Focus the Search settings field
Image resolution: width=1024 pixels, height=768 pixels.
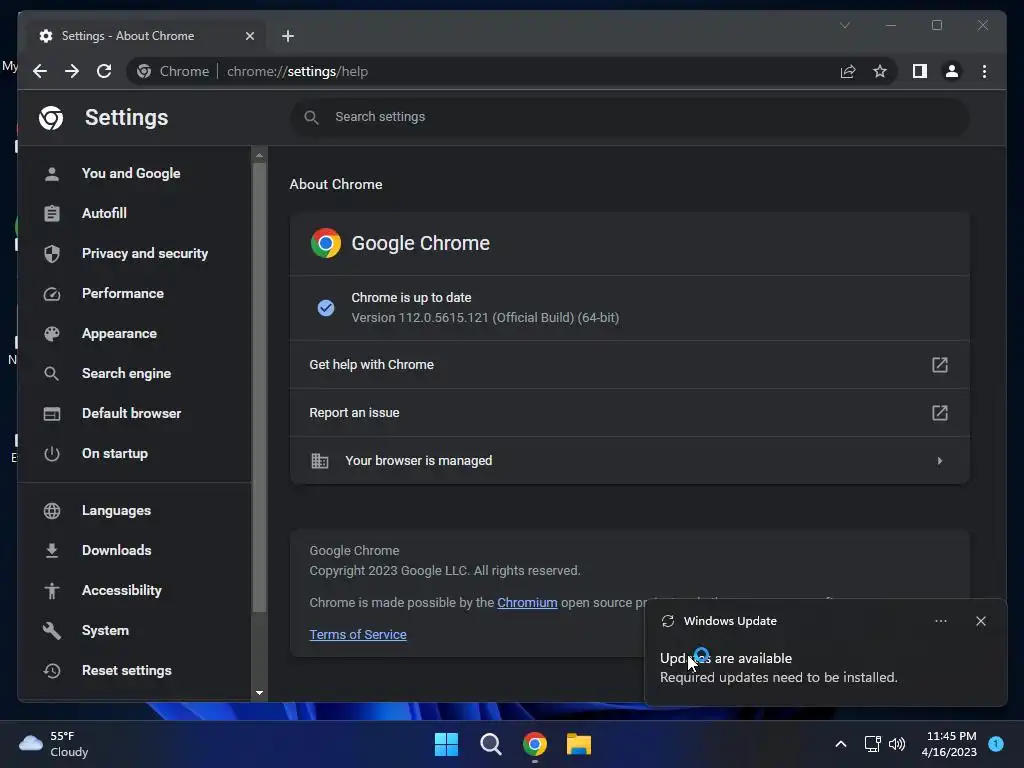tap(630, 117)
